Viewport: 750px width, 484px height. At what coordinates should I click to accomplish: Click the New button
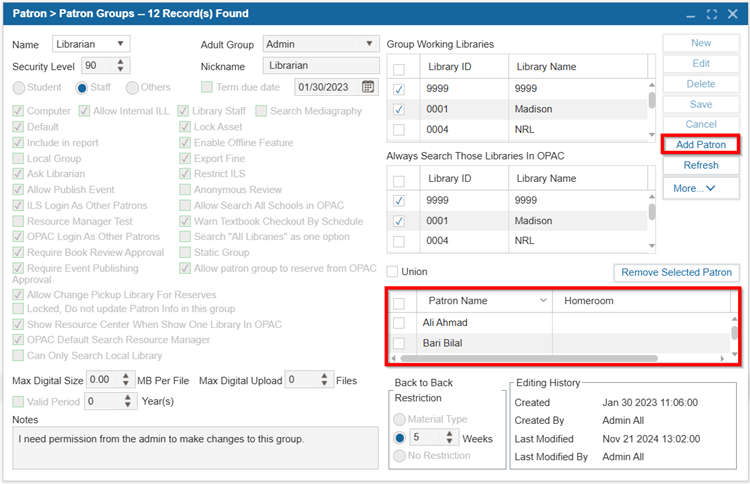pyautogui.click(x=701, y=43)
